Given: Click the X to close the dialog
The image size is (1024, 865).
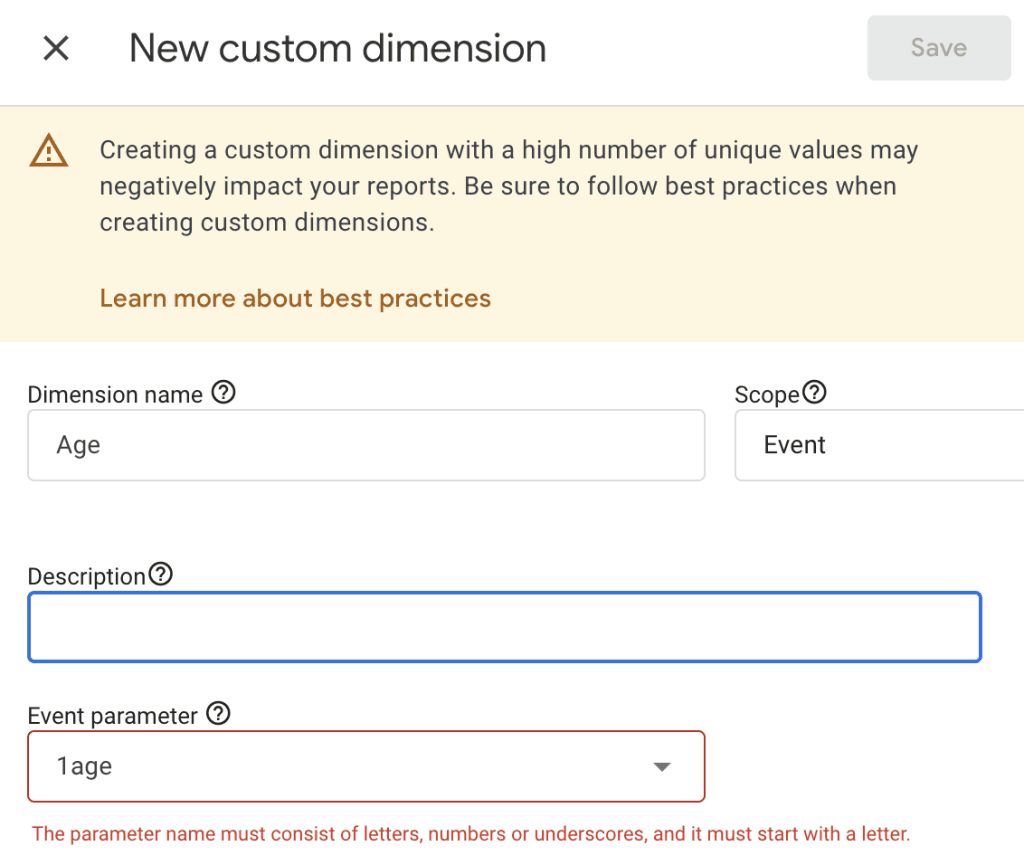Looking at the screenshot, I should (x=55, y=48).
